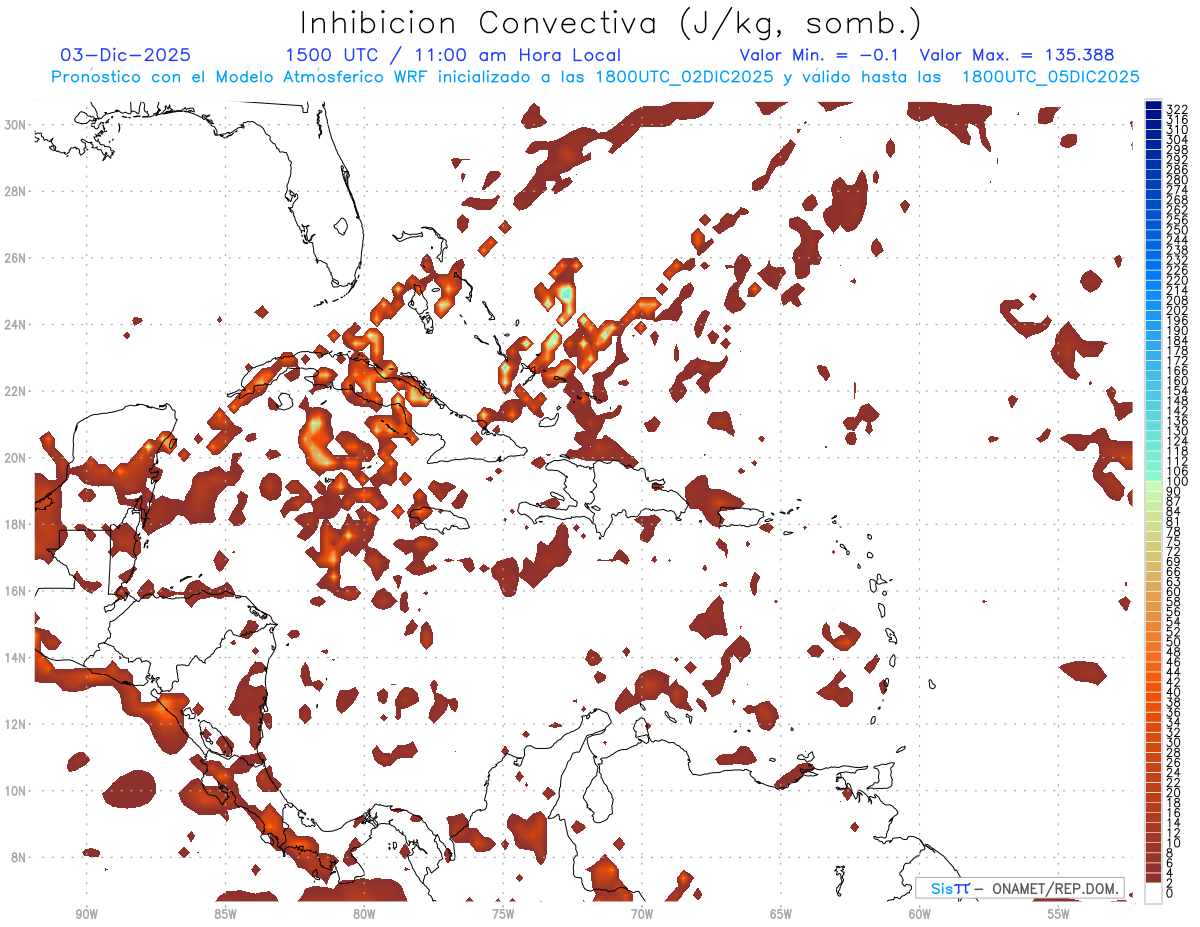
Task: Select the '03-Dic-2025' date text
Action: [x=126, y=56]
